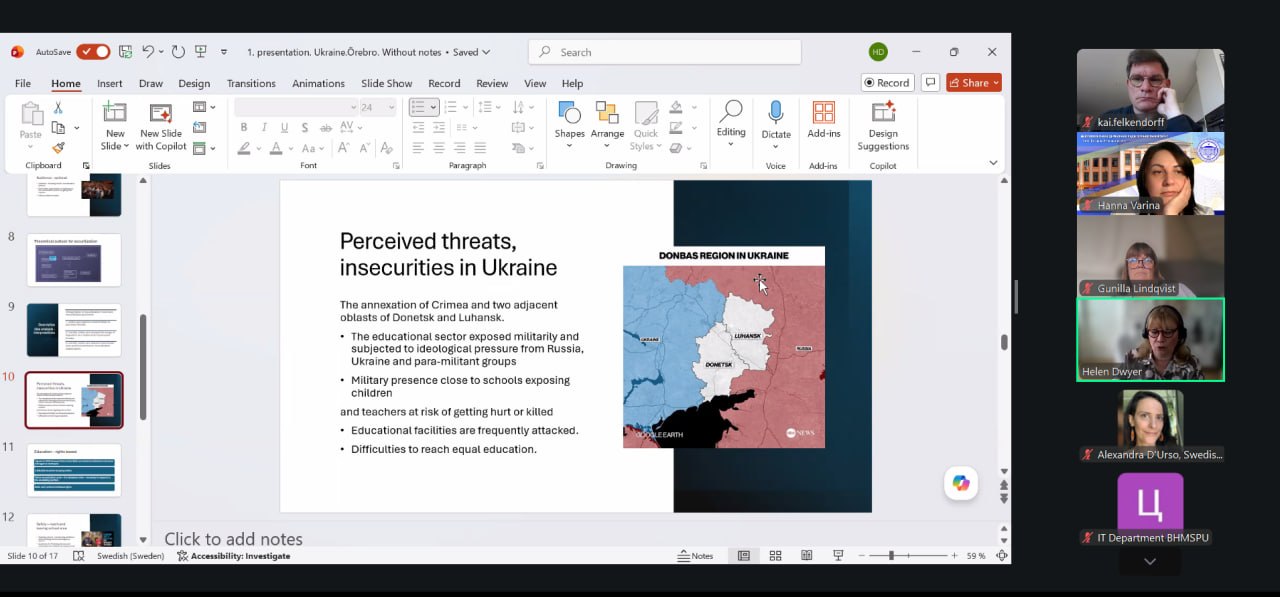Viewport: 1280px width, 597px height.
Task: Collapse the ribbon with chevron arrow
Action: click(x=993, y=162)
